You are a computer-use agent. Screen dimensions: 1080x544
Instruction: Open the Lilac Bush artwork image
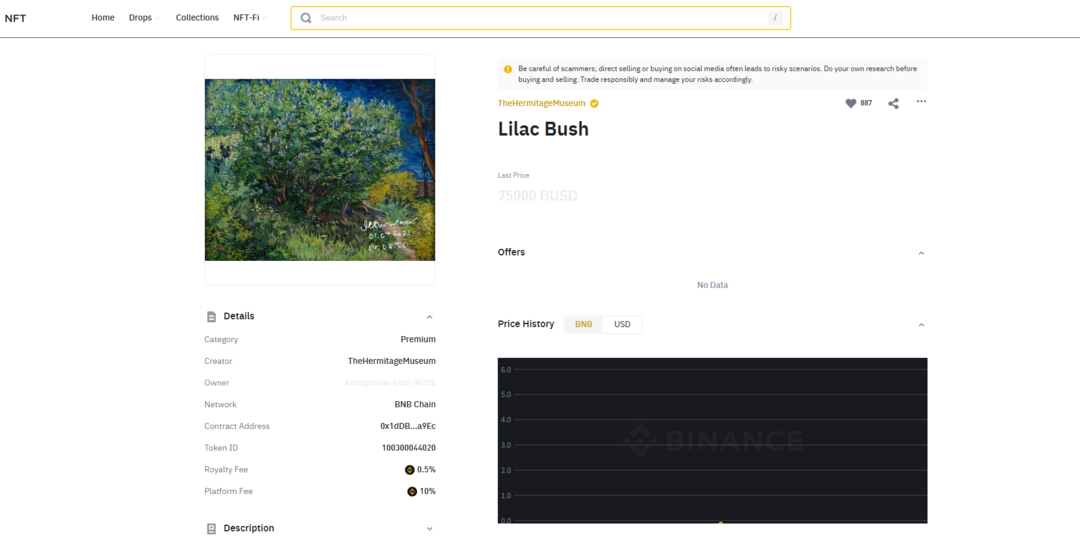[x=320, y=169]
